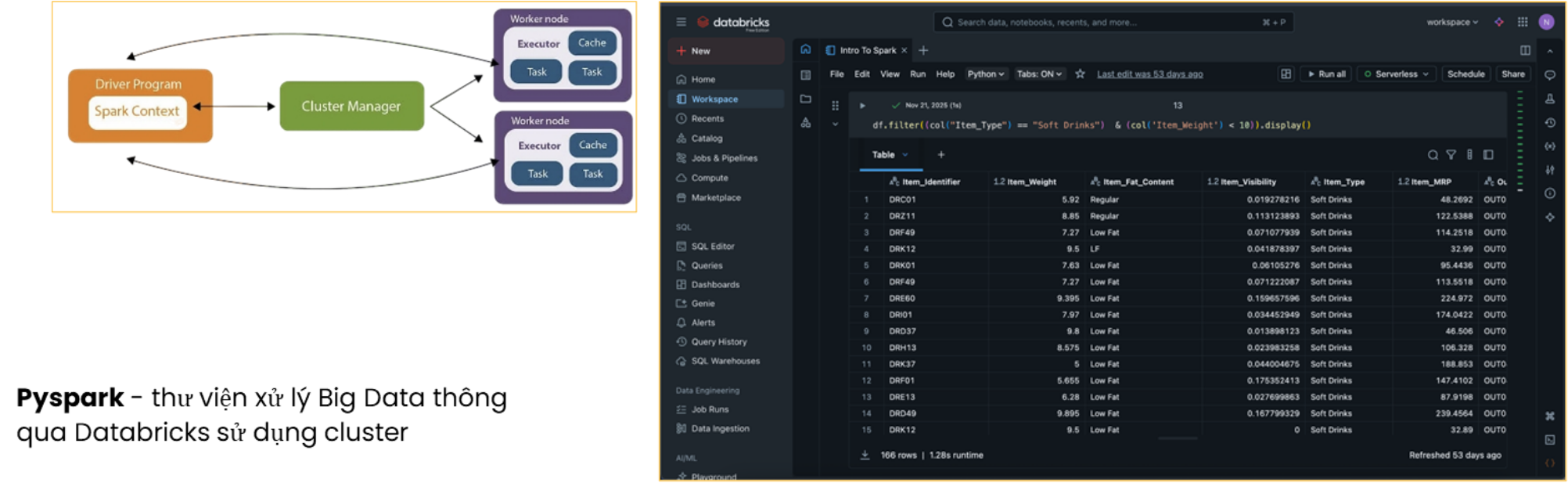Open the workspace switcher dropdown

(x=1451, y=22)
